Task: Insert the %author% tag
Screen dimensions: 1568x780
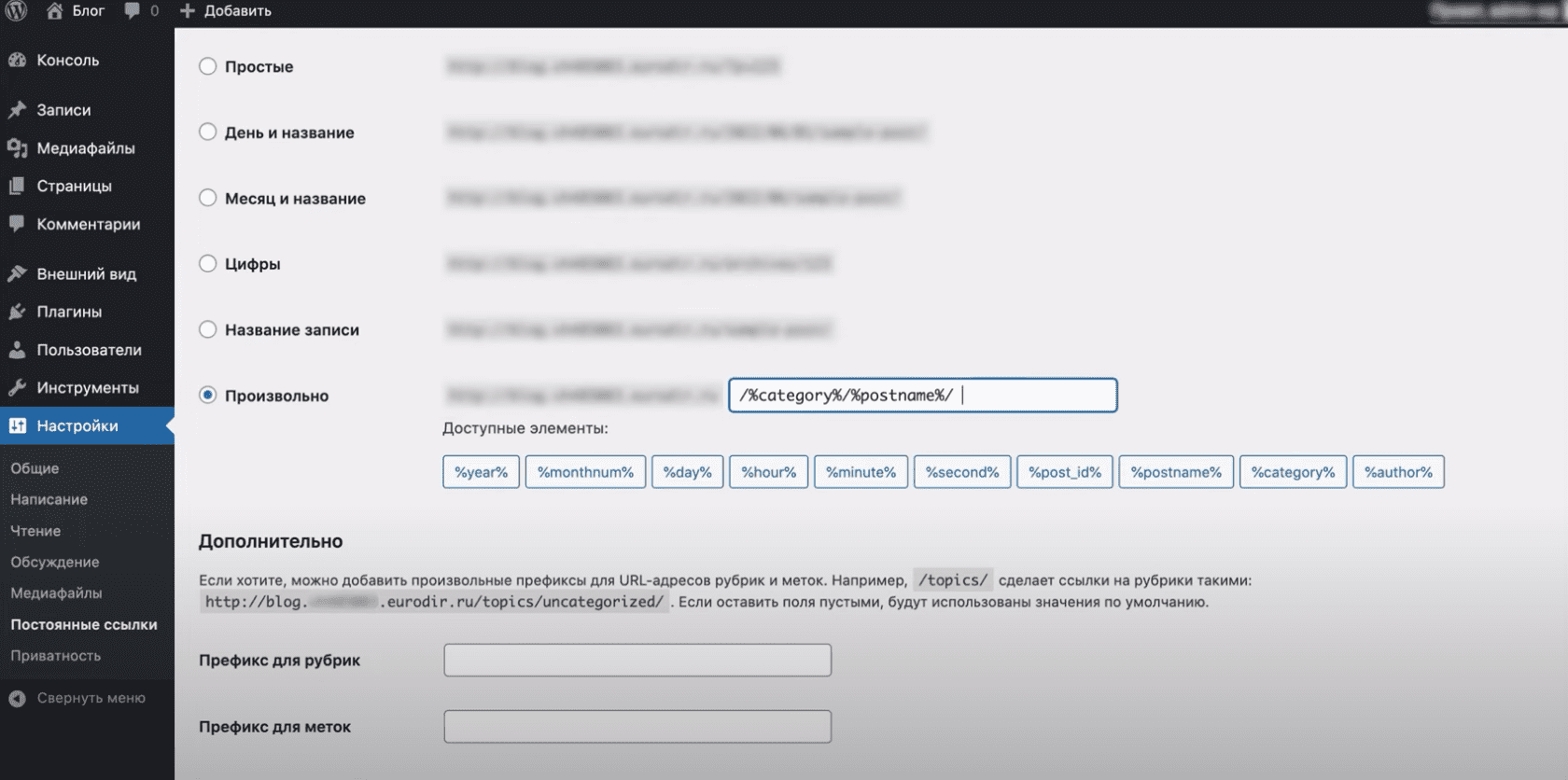Action: [1398, 472]
